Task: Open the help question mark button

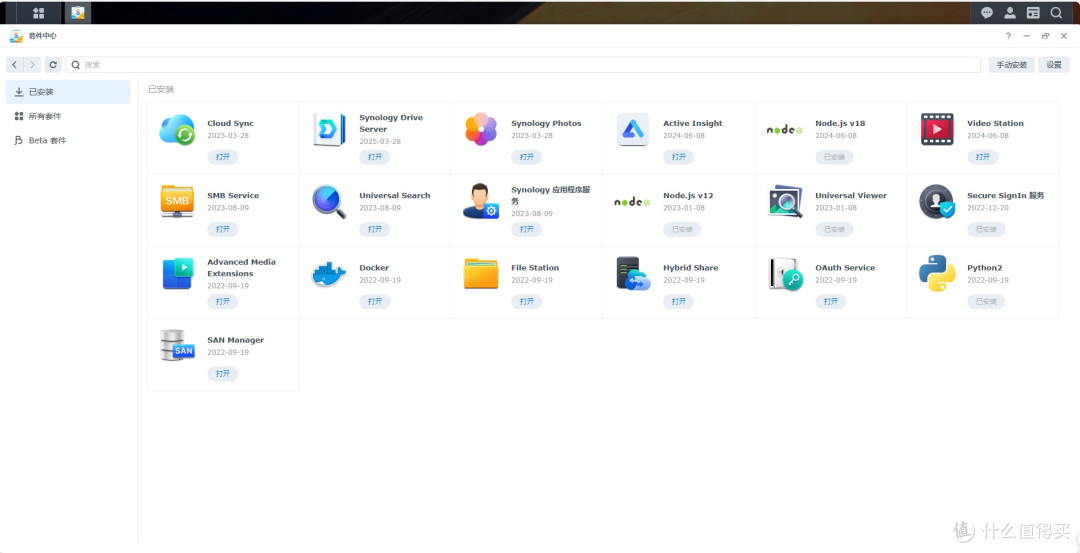Action: [1008, 36]
